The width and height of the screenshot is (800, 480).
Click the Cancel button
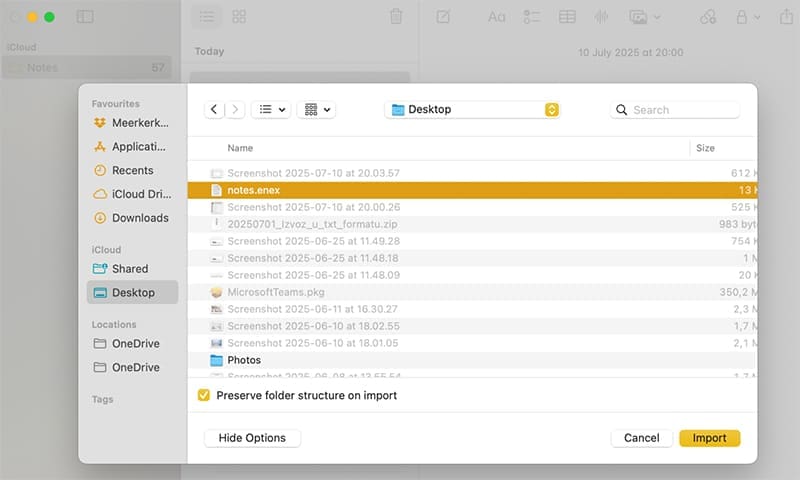[641, 438]
